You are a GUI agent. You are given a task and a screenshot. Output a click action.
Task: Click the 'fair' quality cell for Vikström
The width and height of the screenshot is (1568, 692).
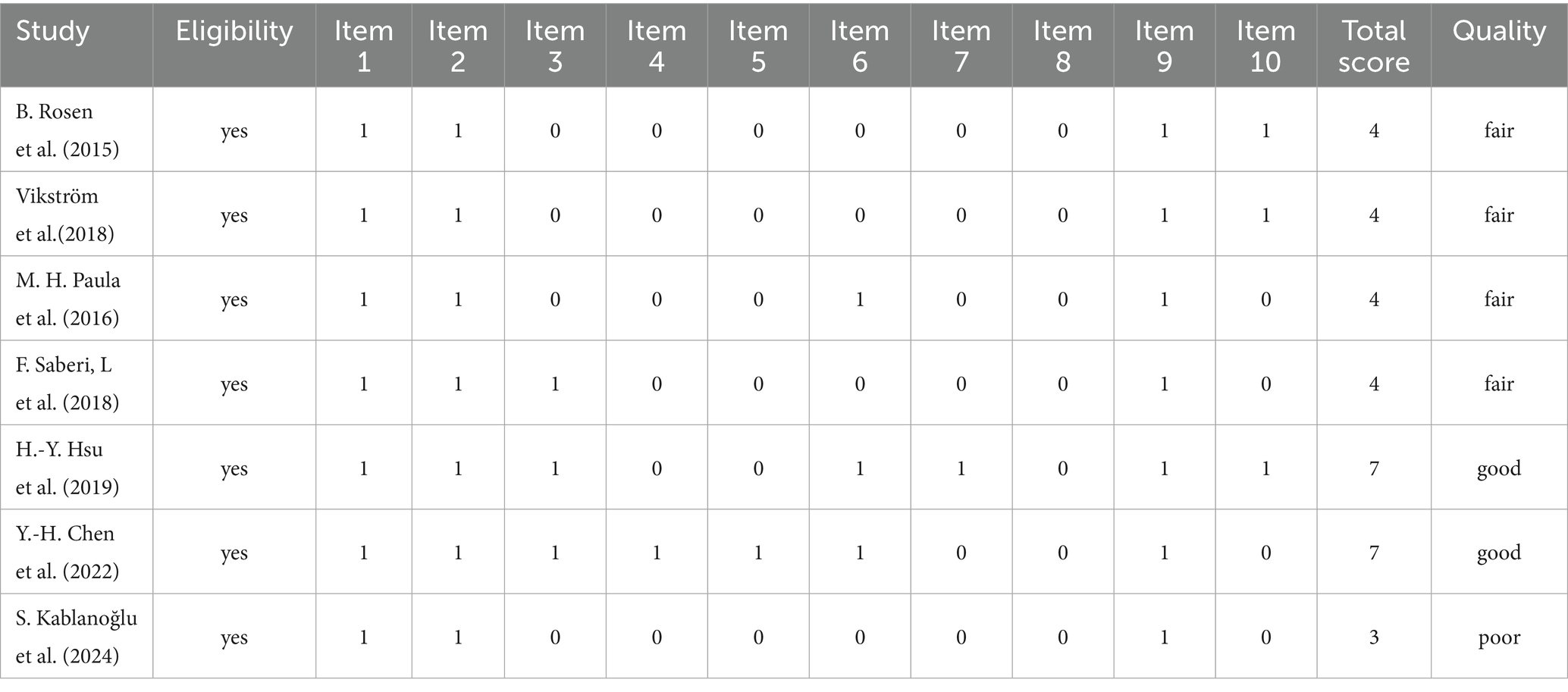tap(1498, 215)
